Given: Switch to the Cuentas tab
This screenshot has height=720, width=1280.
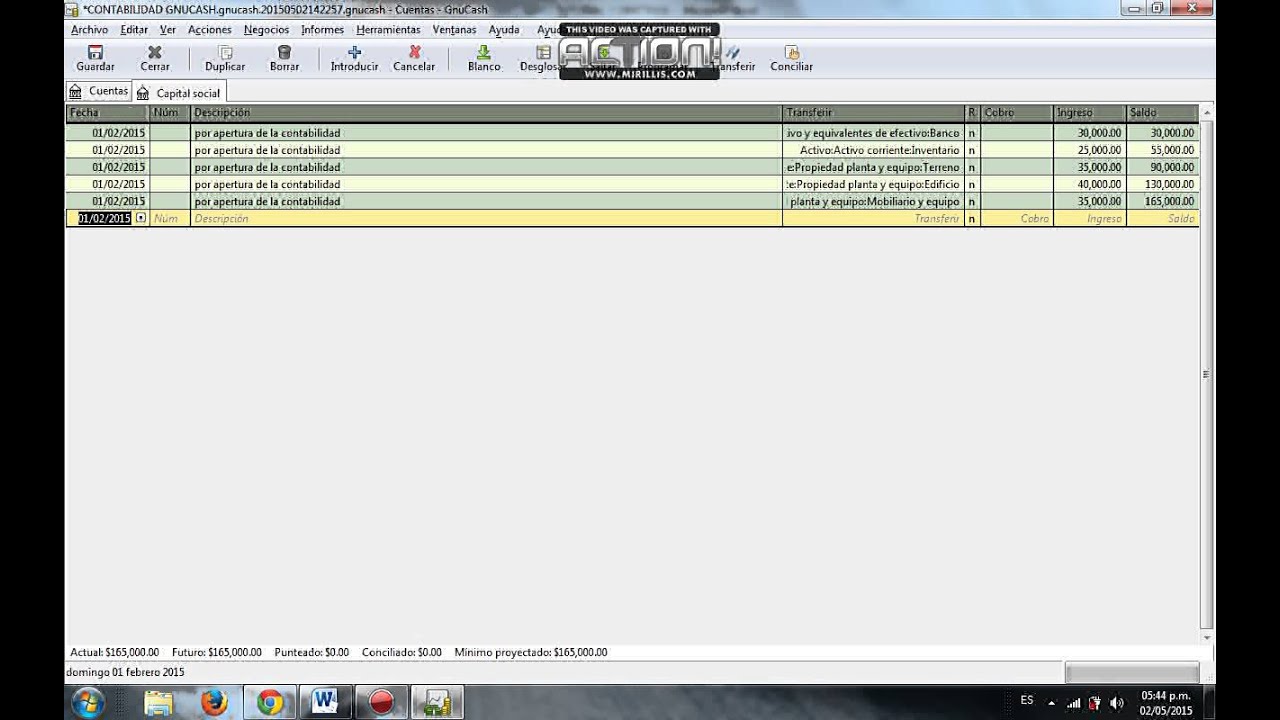Looking at the screenshot, I should click(x=98, y=91).
